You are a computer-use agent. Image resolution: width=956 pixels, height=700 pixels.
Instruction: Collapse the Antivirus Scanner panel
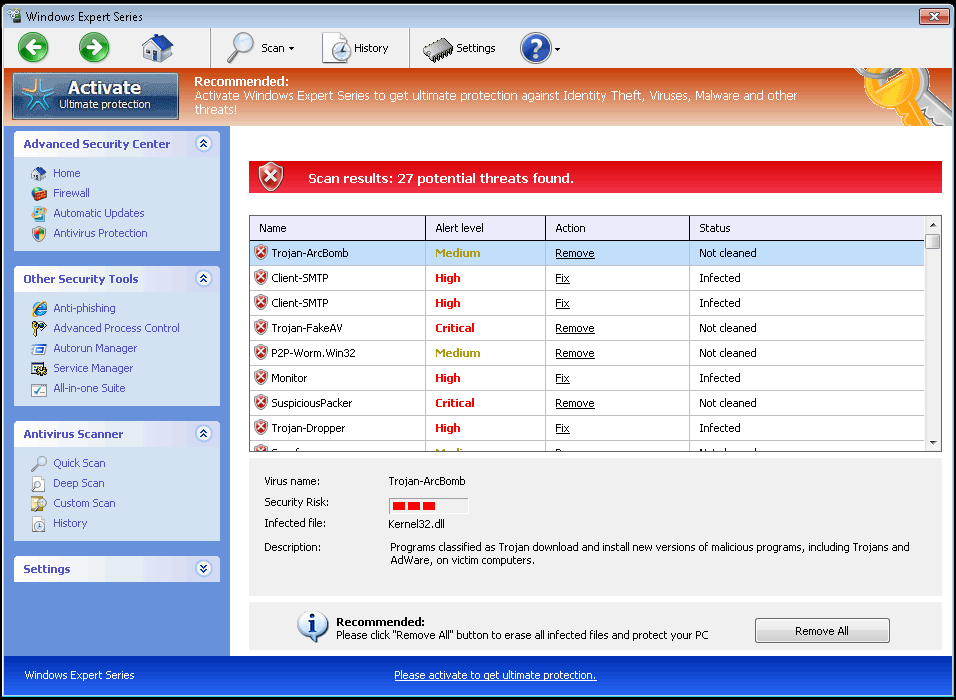tap(204, 434)
